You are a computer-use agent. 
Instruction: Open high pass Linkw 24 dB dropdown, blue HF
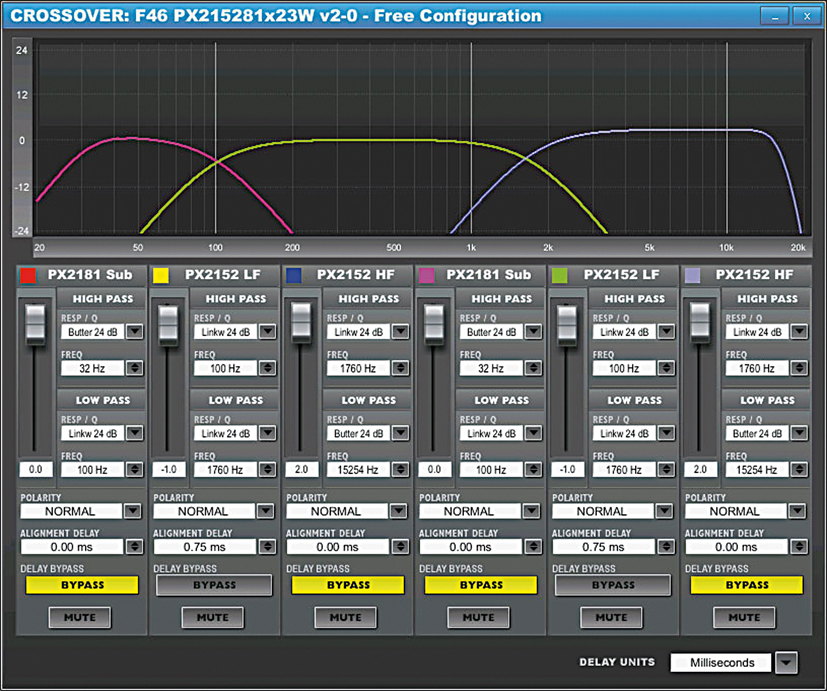(400, 332)
